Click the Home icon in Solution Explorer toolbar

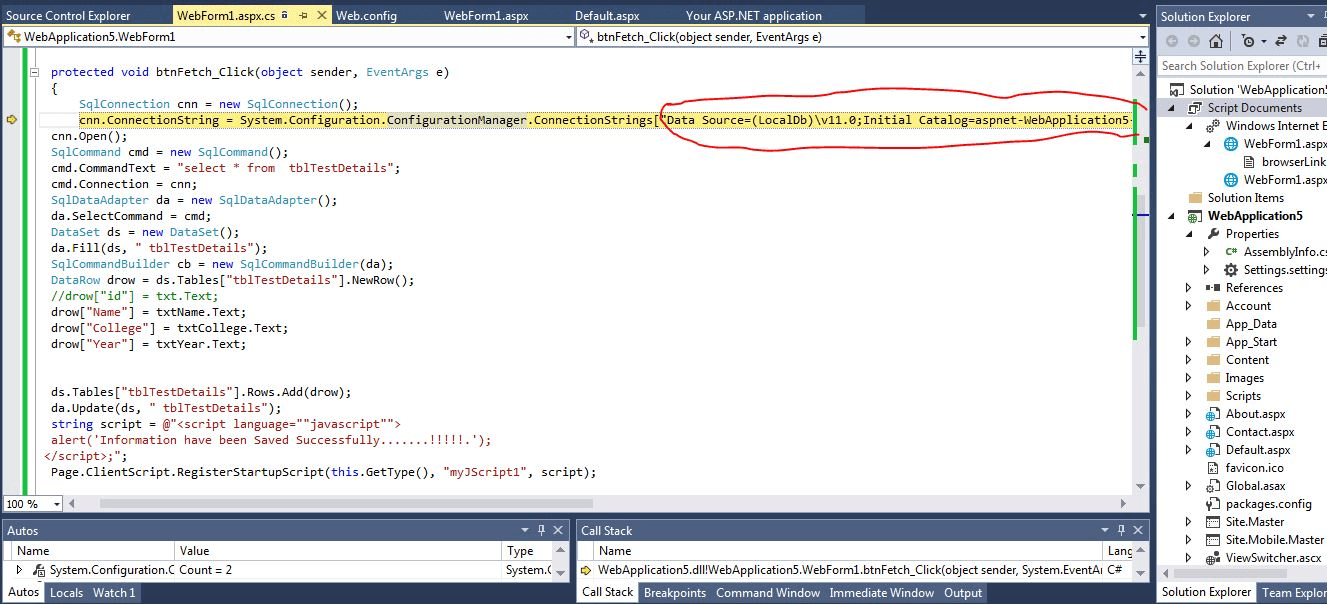[1215, 40]
